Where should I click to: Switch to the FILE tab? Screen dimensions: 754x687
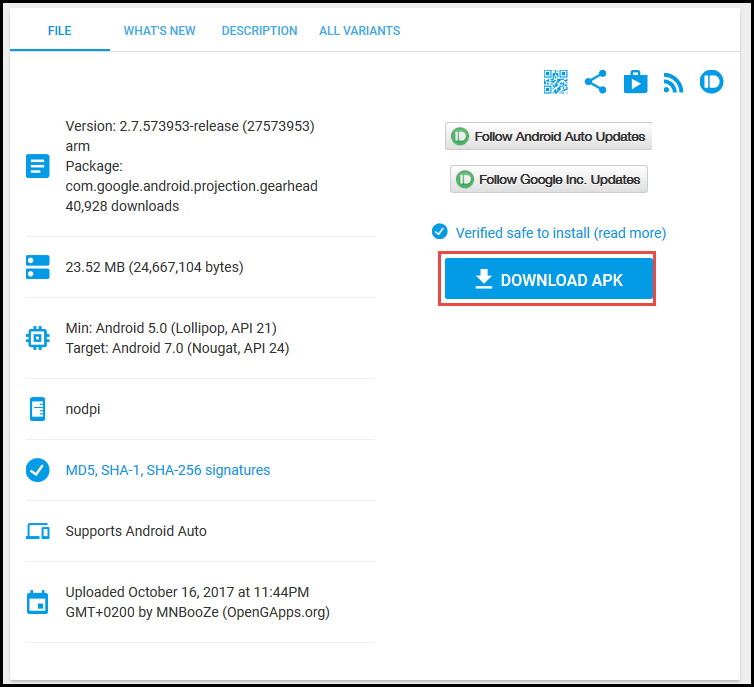(x=60, y=31)
